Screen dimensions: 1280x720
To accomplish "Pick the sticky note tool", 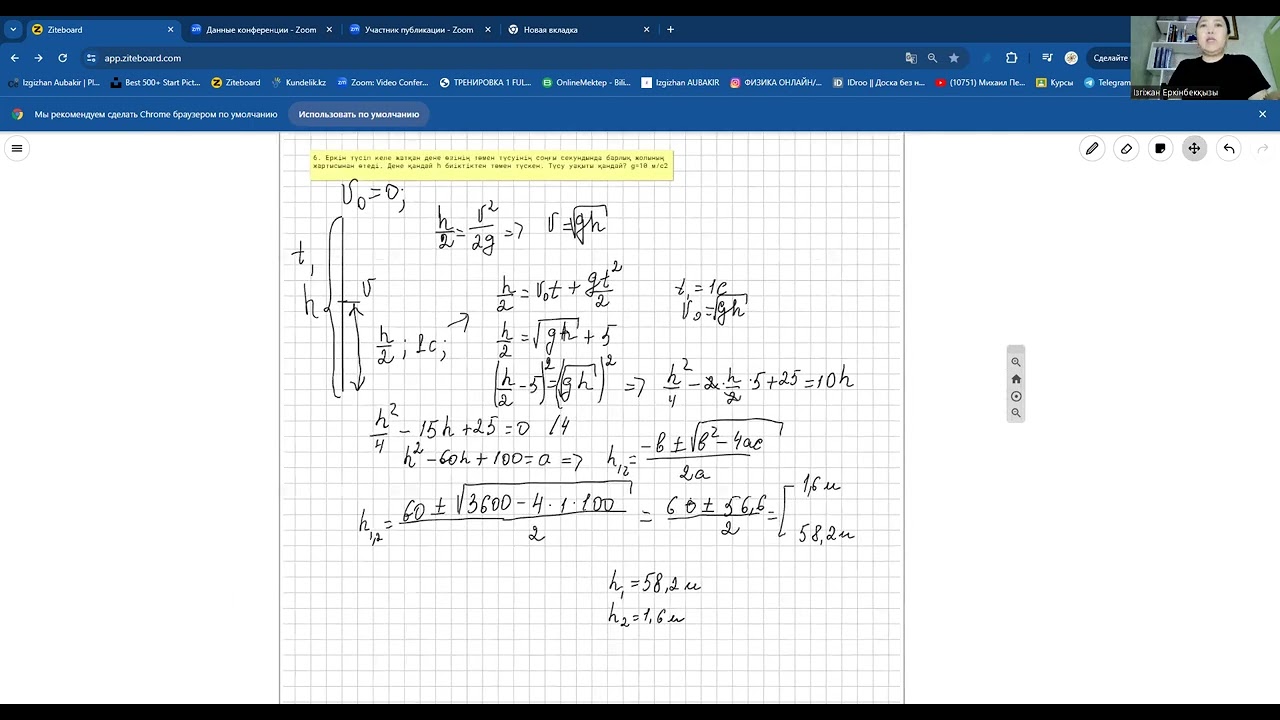I will 1160,149.
